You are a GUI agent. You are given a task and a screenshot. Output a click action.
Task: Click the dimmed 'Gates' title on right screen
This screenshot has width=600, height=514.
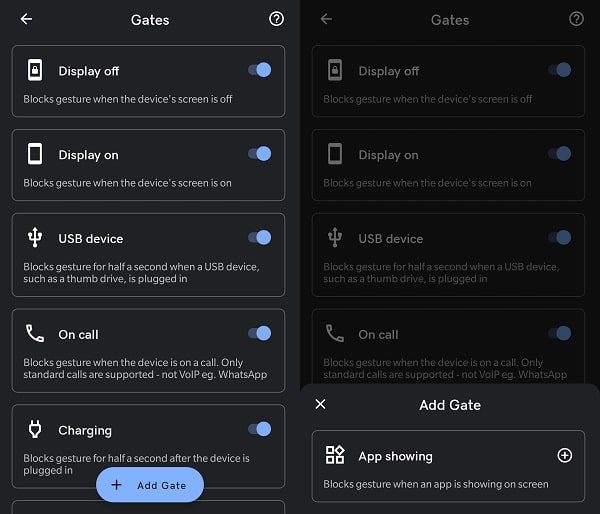(450, 20)
